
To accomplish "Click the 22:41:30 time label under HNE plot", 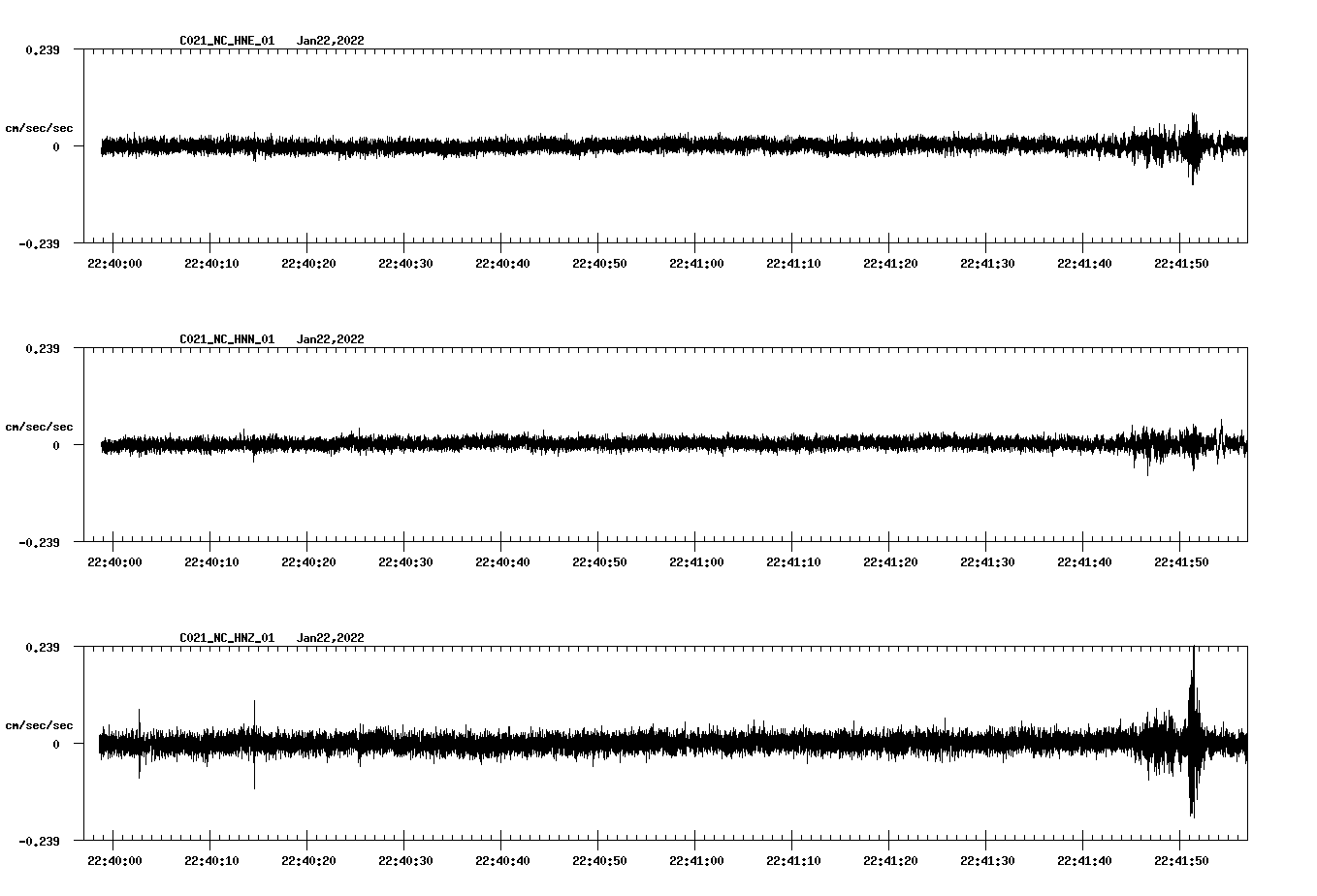I will coord(987,264).
